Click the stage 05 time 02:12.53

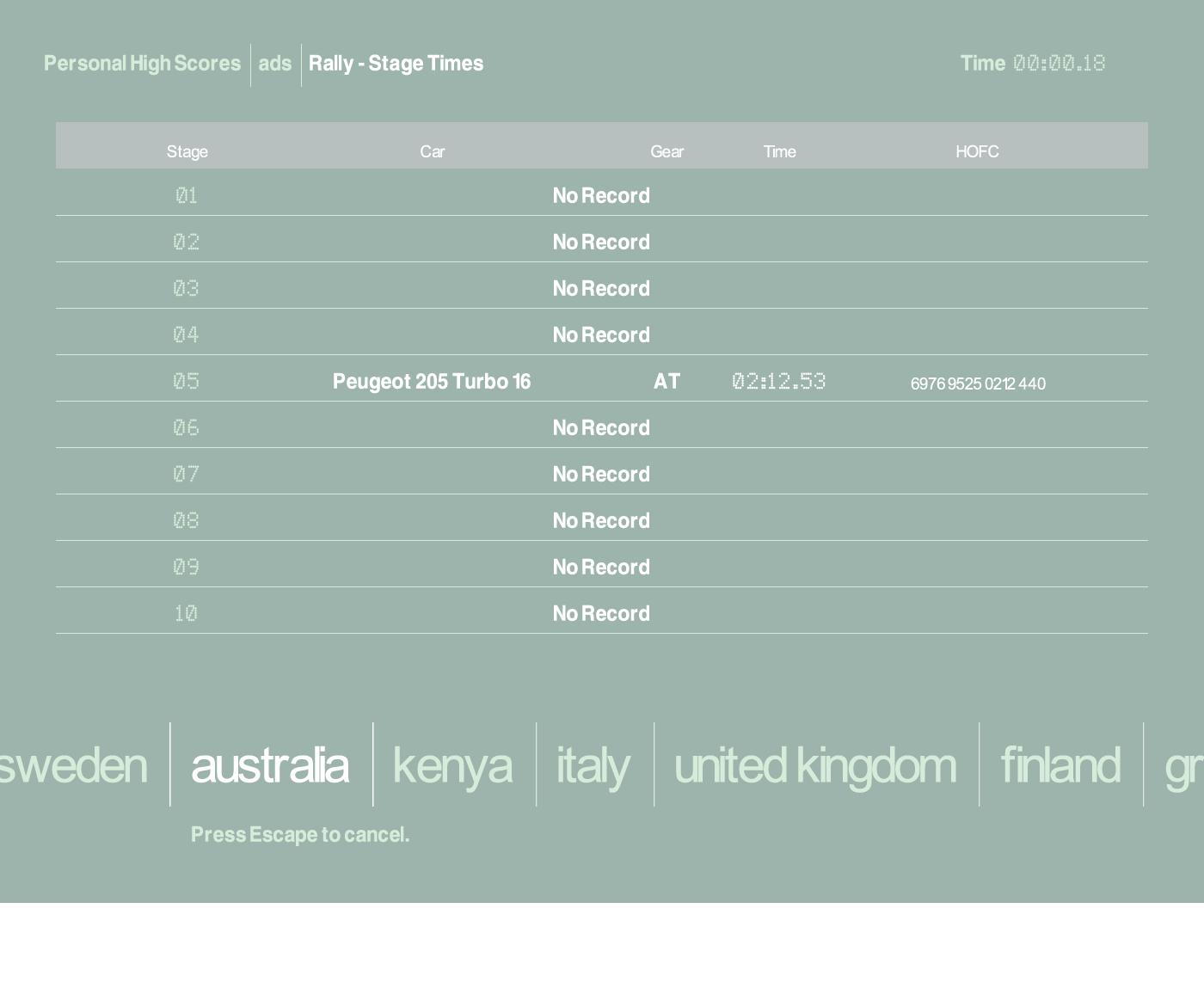click(778, 382)
